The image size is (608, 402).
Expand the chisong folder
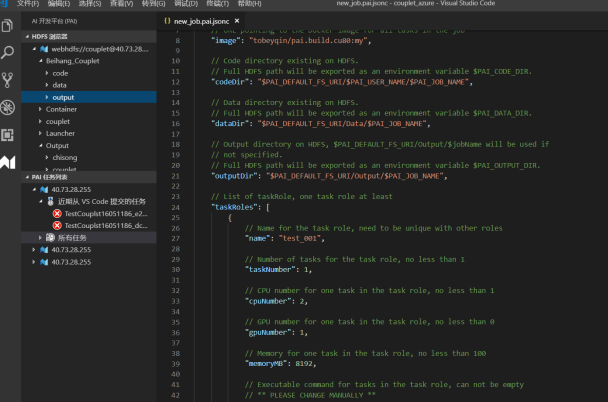click(47, 157)
